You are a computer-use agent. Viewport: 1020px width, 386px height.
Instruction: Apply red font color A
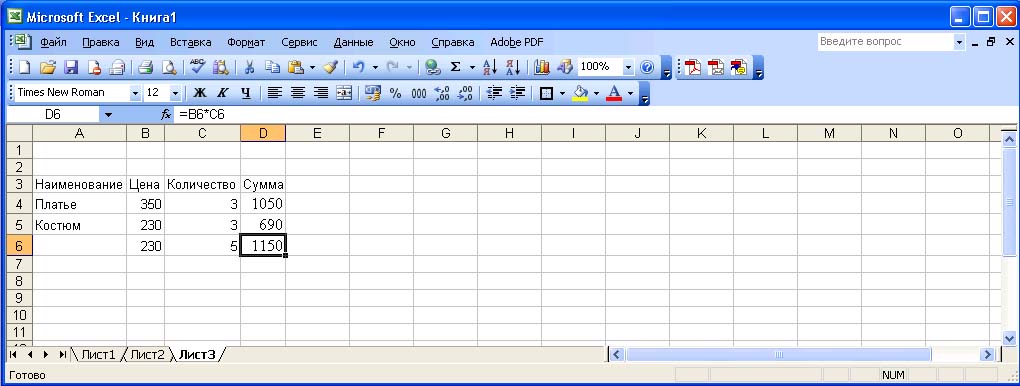[614, 93]
